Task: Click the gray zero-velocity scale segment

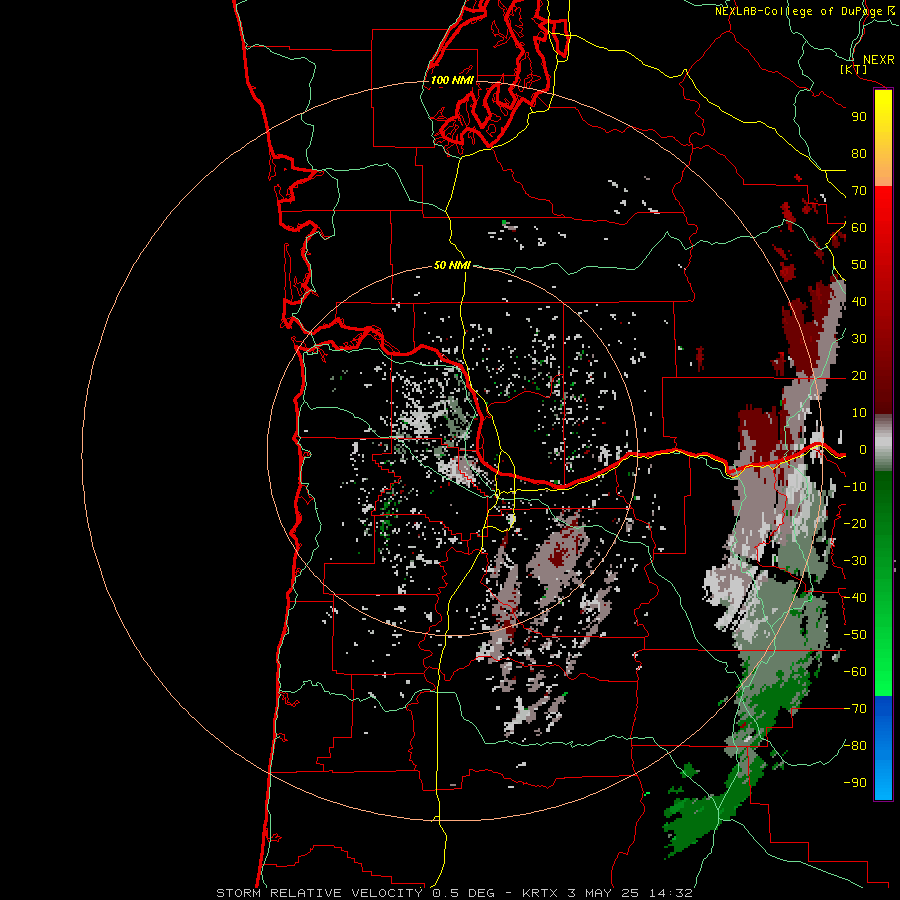Action: click(883, 442)
